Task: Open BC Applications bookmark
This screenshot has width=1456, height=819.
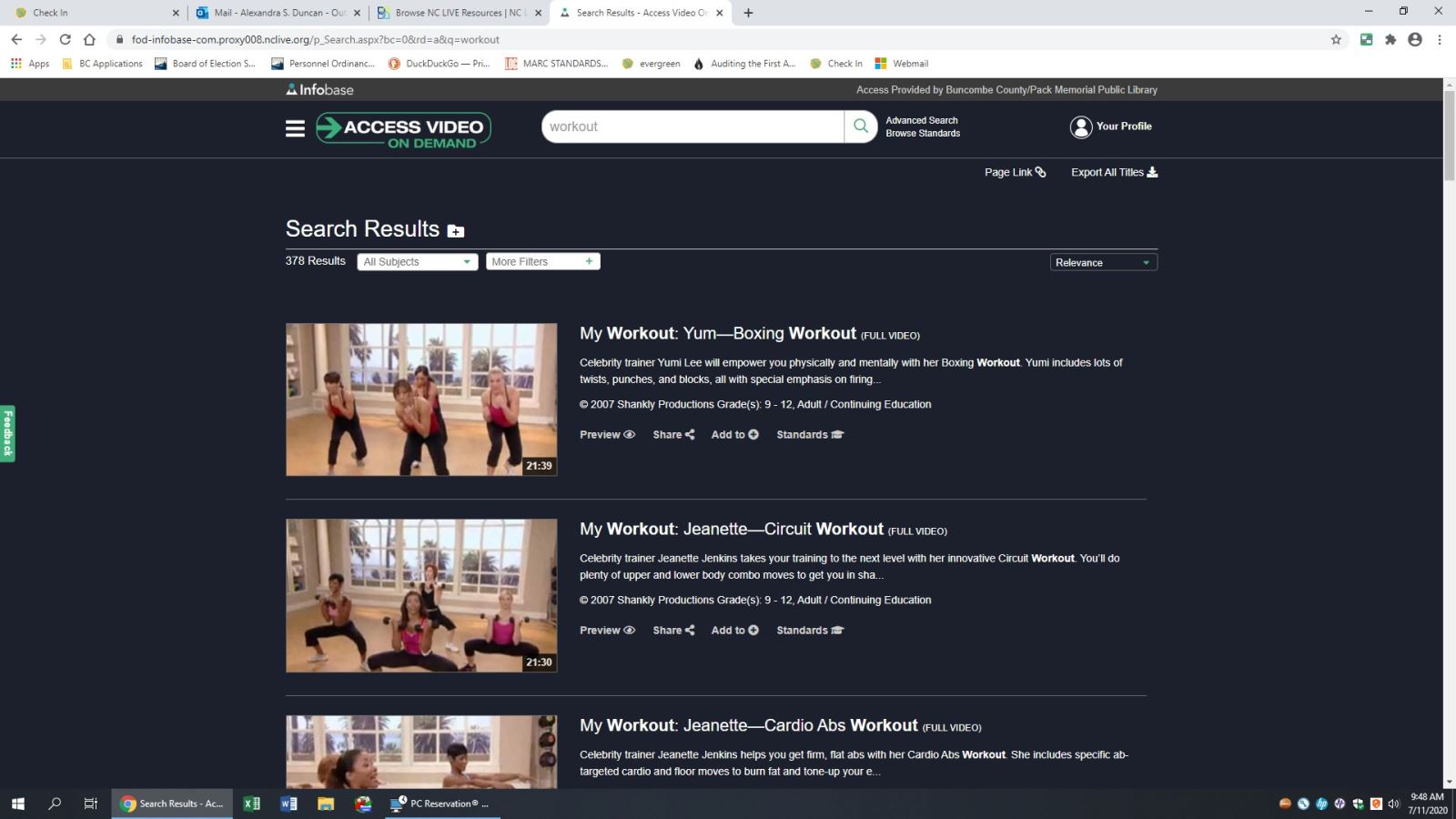Action: click(x=102, y=64)
